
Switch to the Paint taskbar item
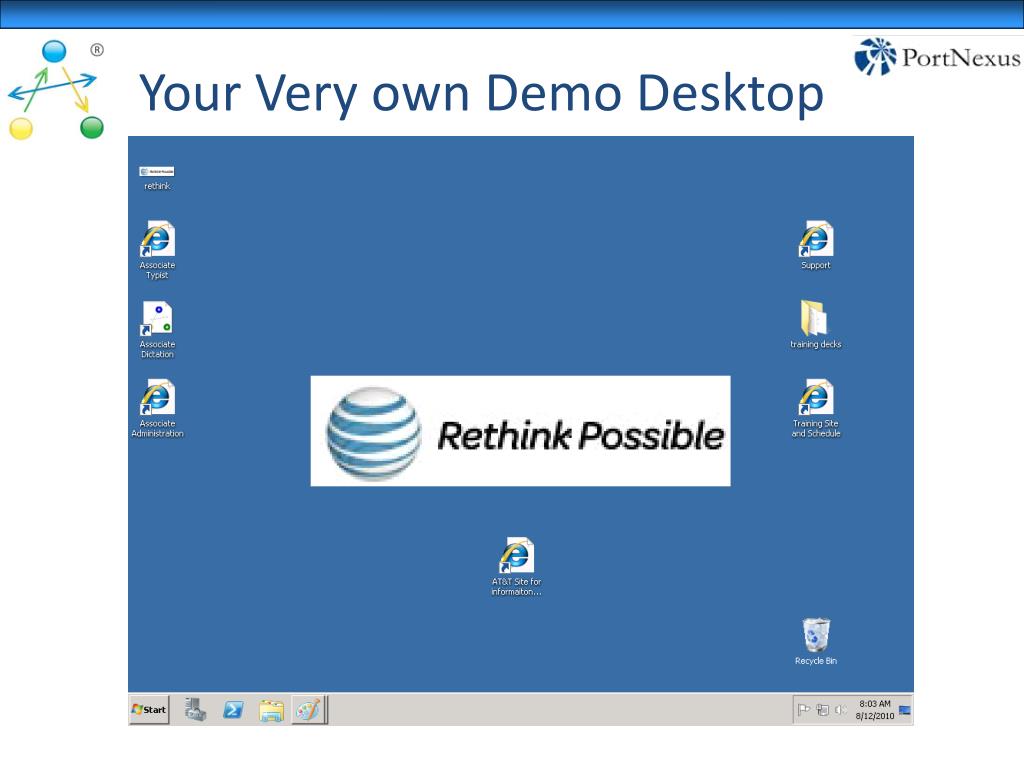coord(308,710)
